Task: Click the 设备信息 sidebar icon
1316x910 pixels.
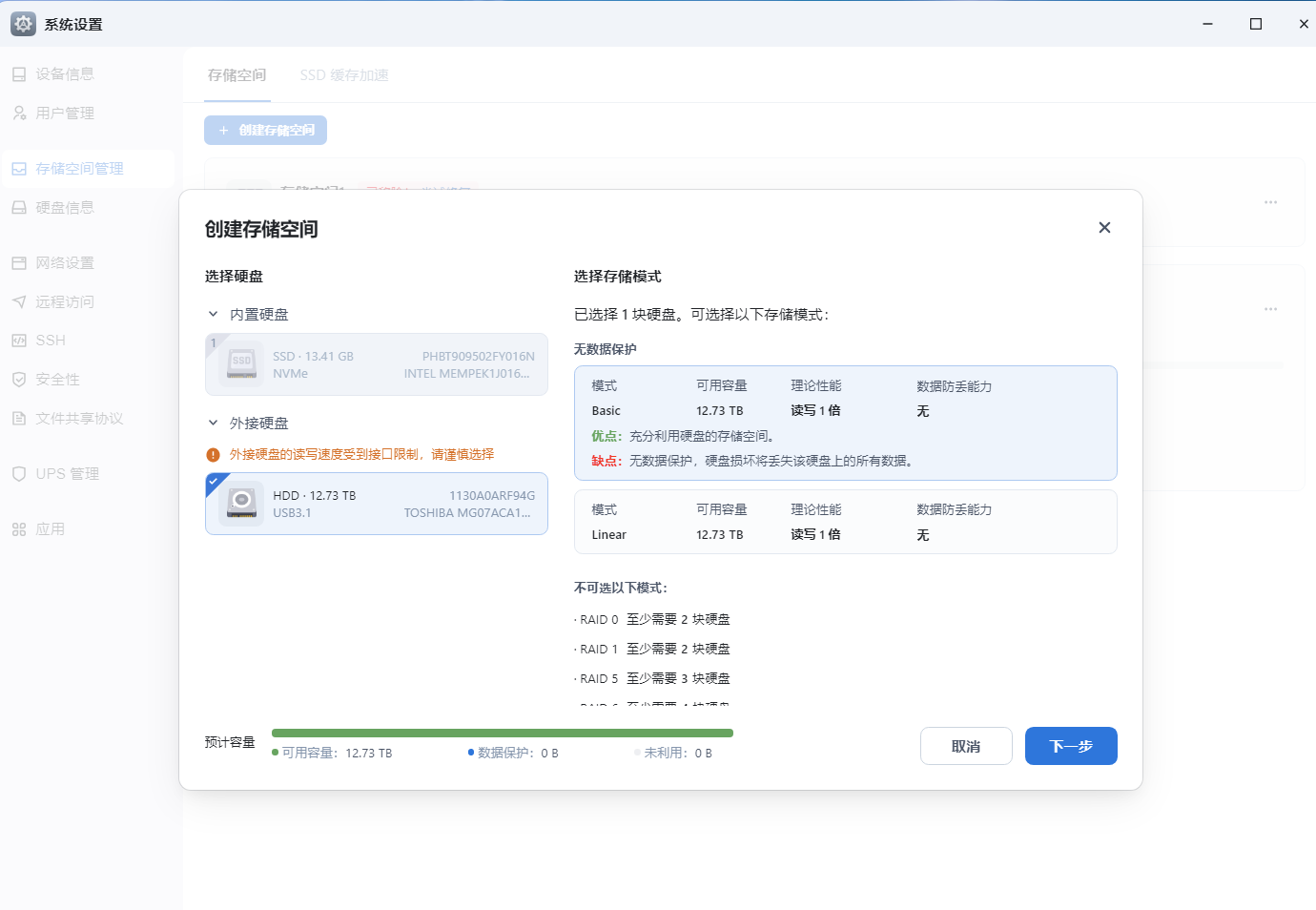Action: point(19,73)
